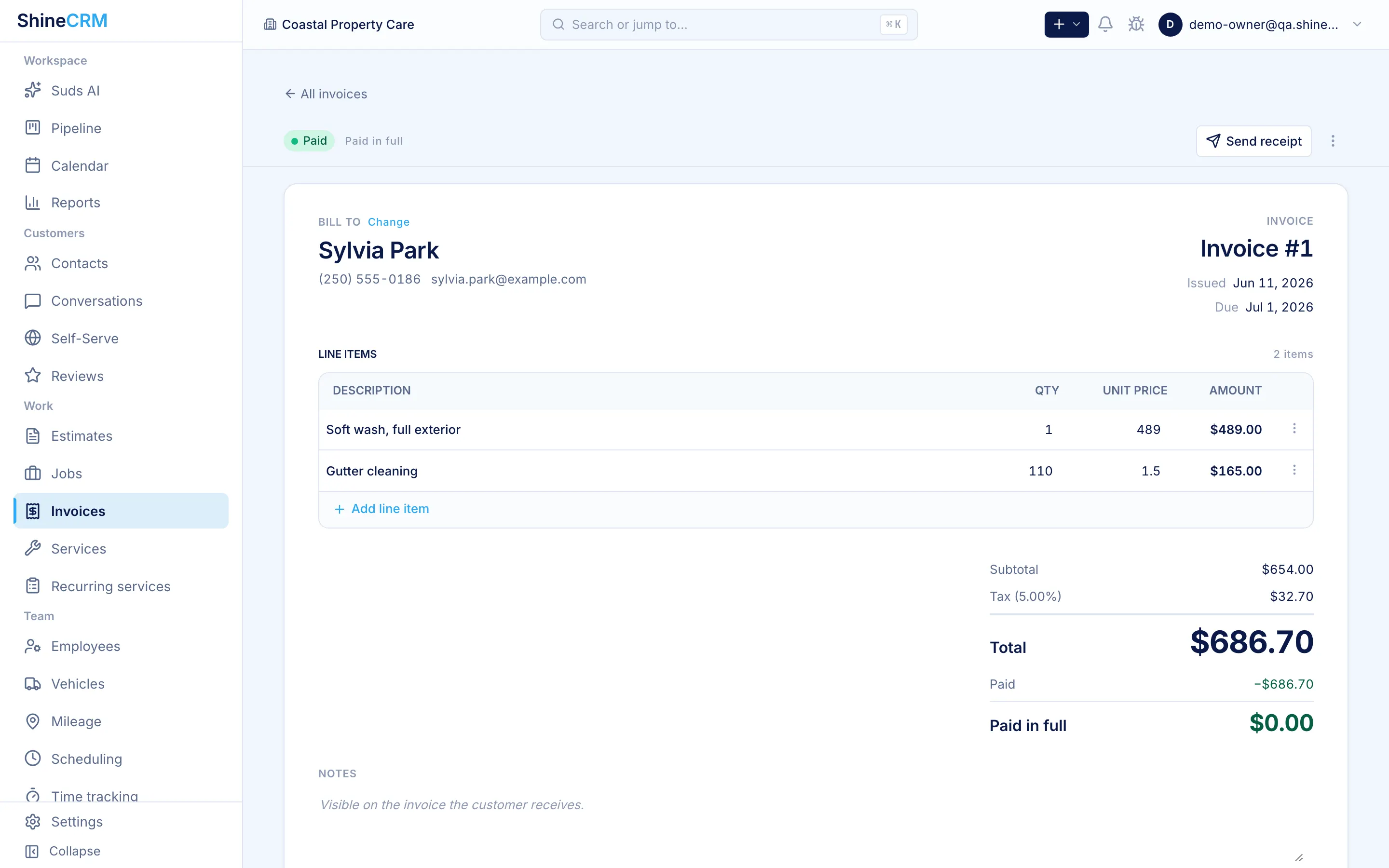Click the issued date Jun 11, 2026

click(1272, 283)
